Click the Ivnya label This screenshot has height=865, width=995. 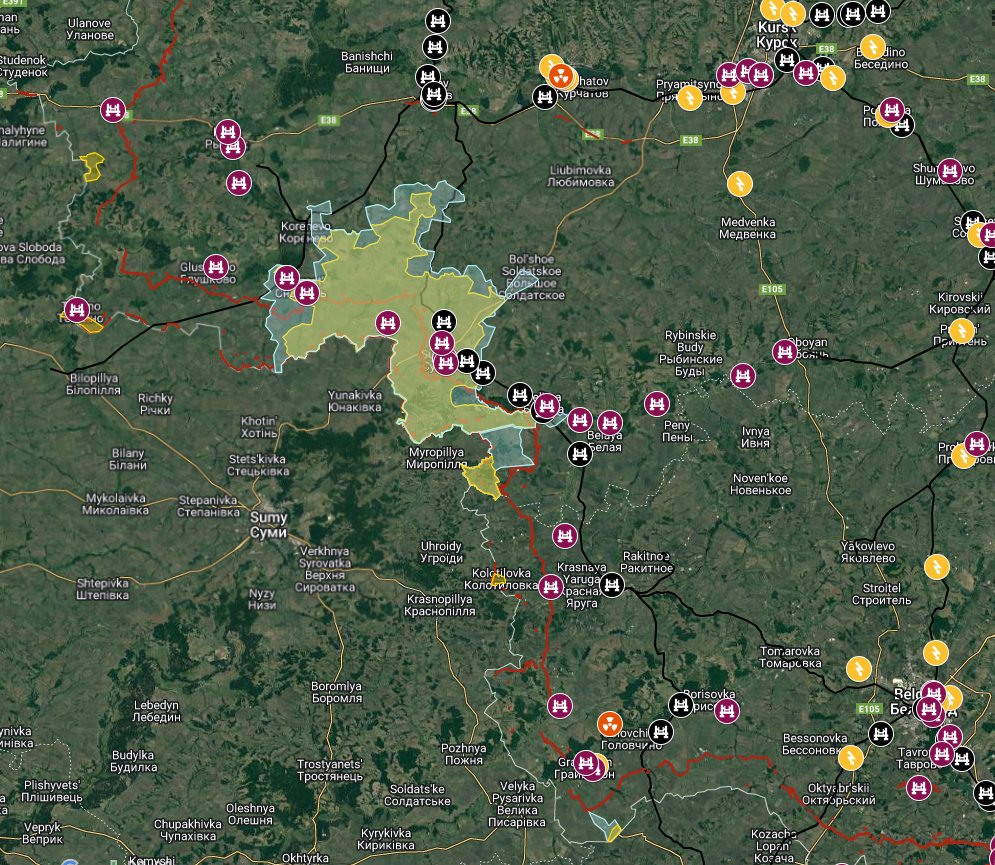(755, 437)
